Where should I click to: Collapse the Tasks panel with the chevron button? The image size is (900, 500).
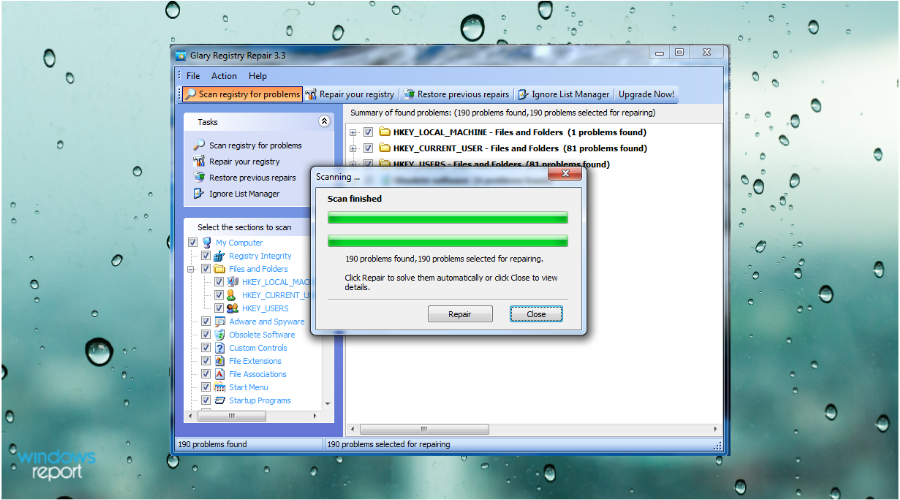[x=324, y=121]
